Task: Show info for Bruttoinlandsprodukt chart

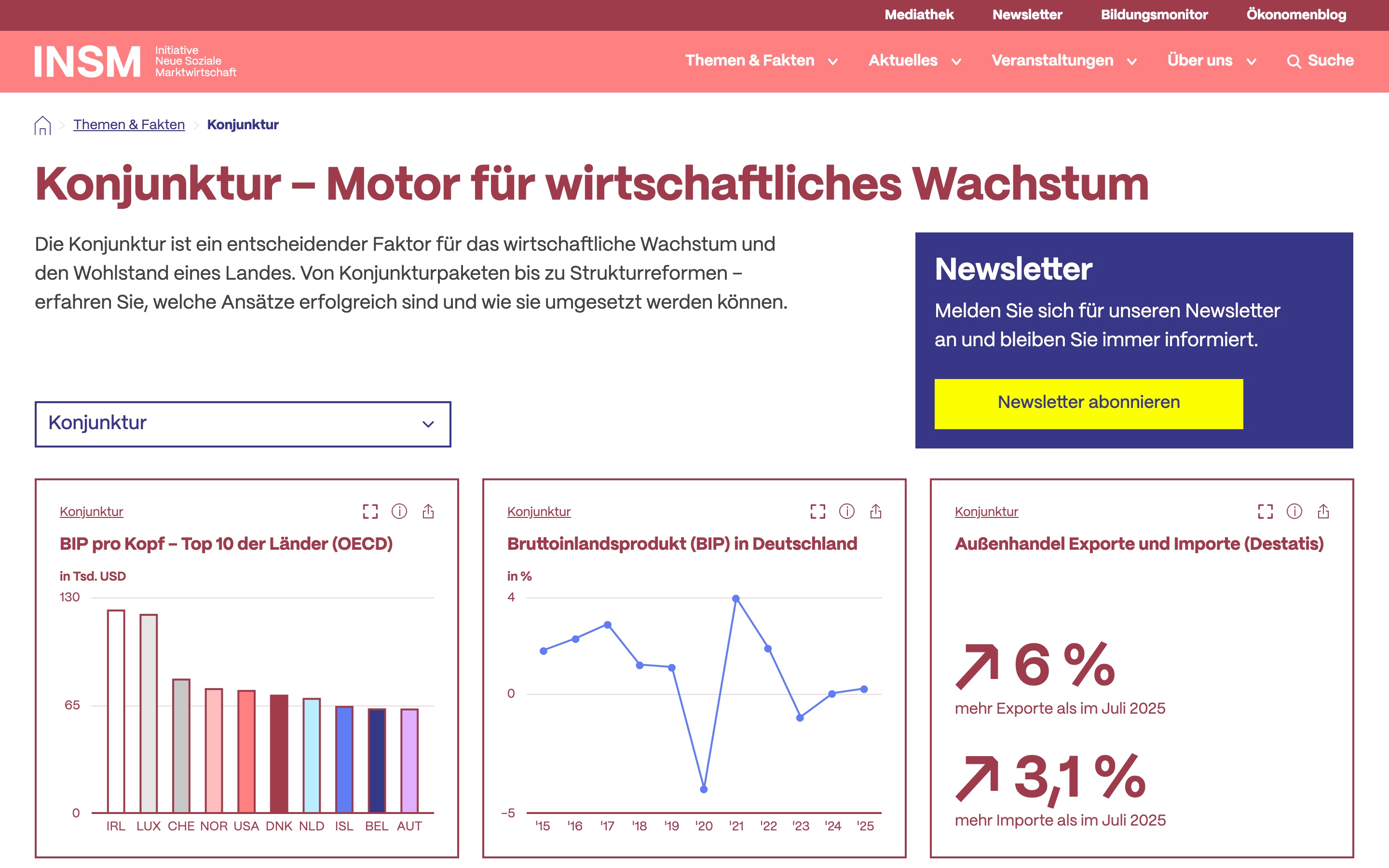Action: (846, 511)
